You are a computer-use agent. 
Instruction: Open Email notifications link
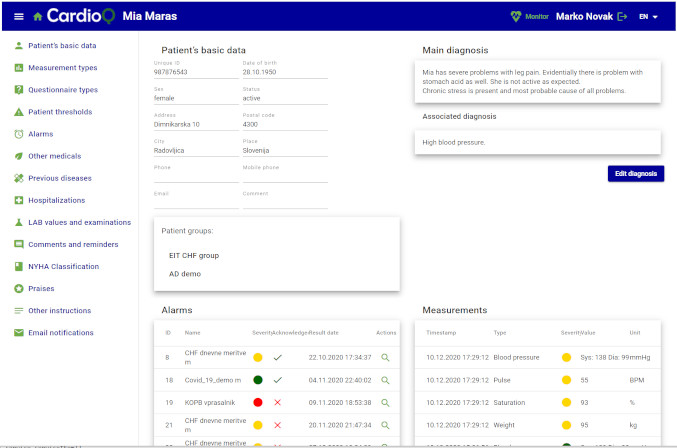click(x=61, y=333)
